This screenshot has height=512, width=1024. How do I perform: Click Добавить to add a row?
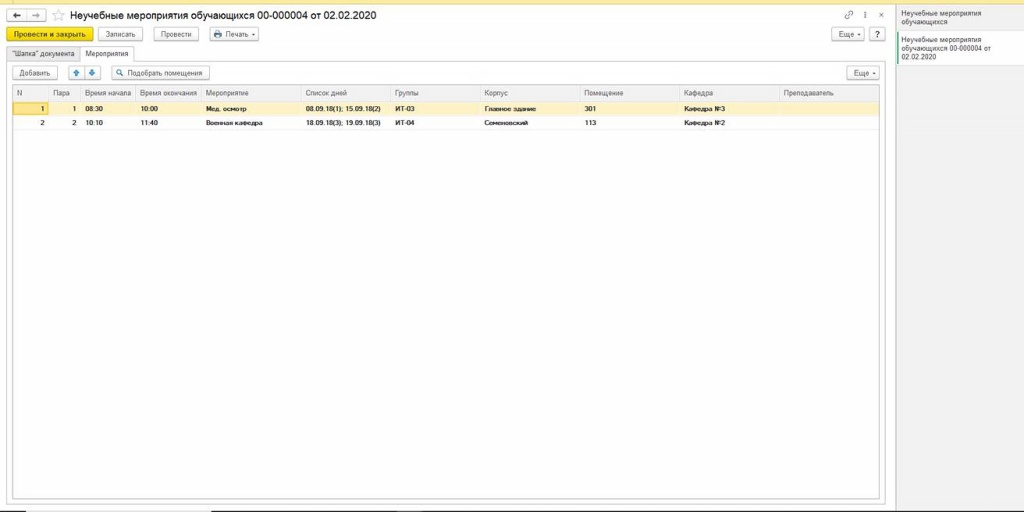[x=35, y=73]
